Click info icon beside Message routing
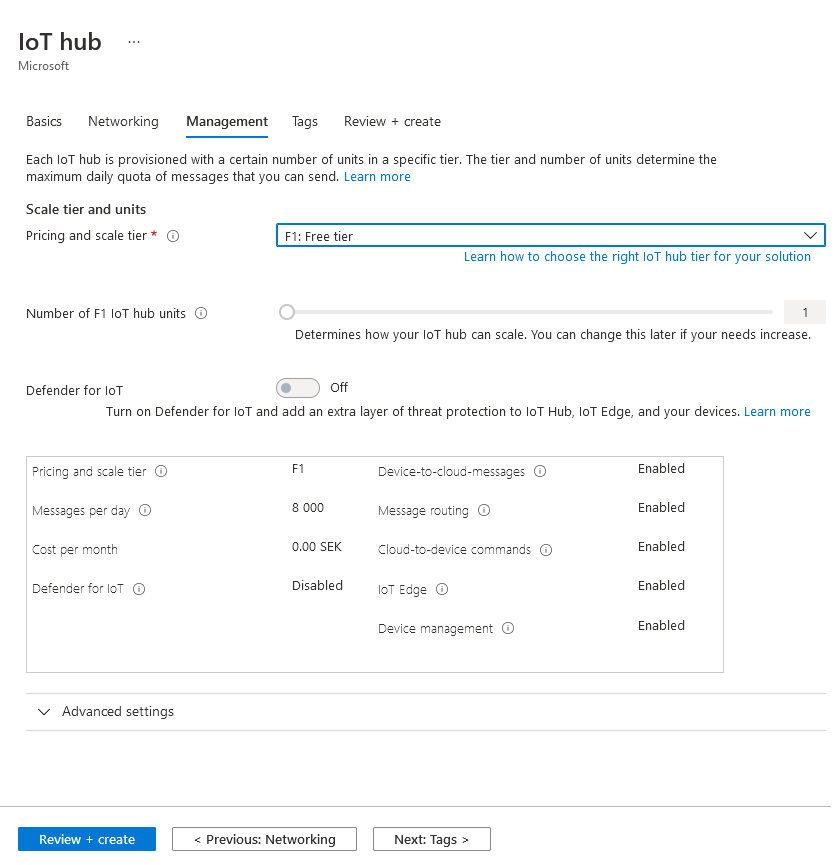Screen dimensions: 836x865 click(x=484, y=511)
